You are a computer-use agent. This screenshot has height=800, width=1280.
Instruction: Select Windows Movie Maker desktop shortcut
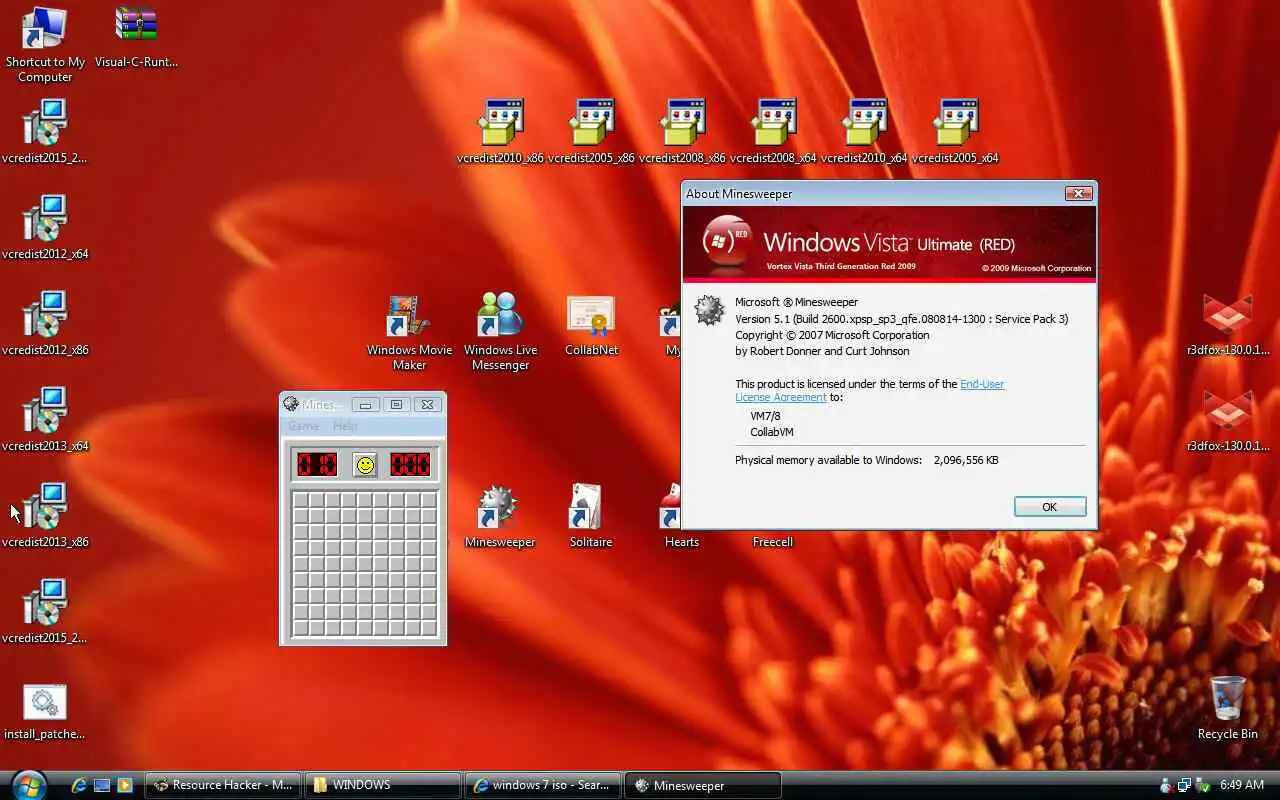tap(409, 333)
